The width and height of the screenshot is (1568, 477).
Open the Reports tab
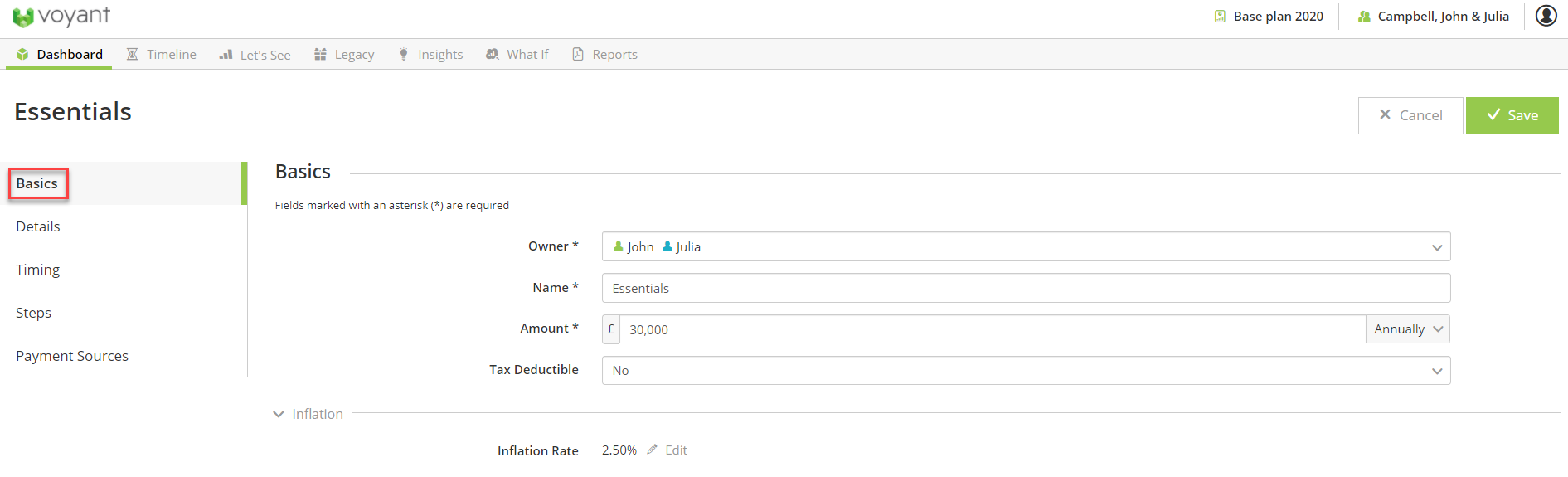pyautogui.click(x=604, y=55)
